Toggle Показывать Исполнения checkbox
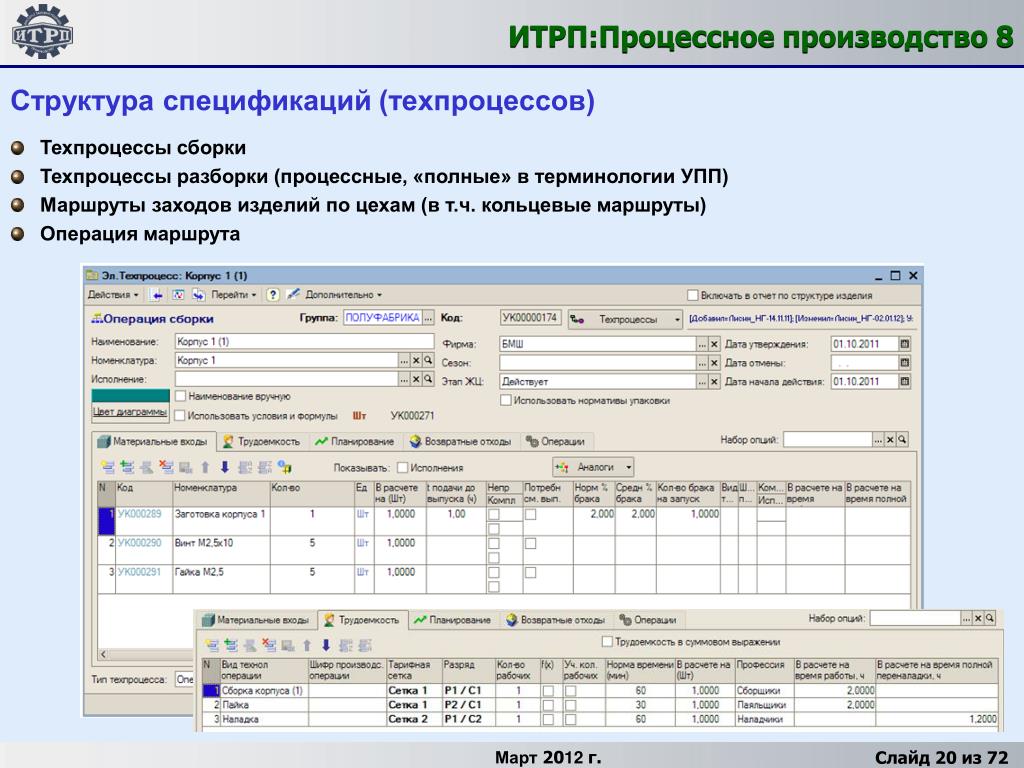1024x768 pixels. [403, 468]
